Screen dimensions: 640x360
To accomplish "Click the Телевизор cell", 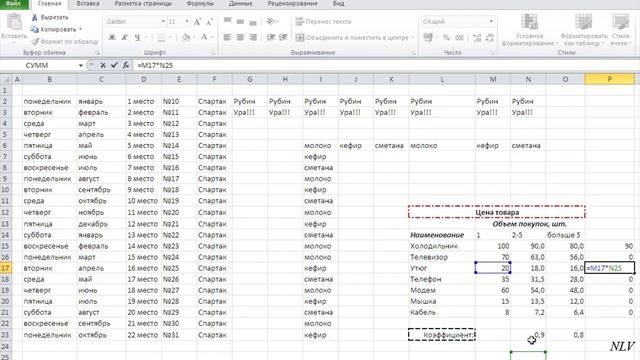I will (442, 257).
